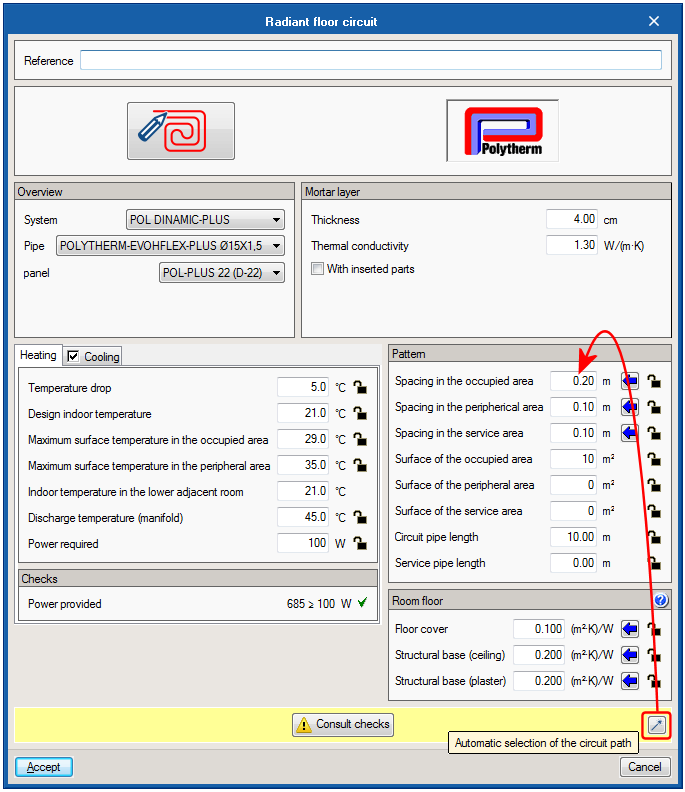Expand the Pipe selection dropdown
The image size is (685, 792).
pos(170,246)
